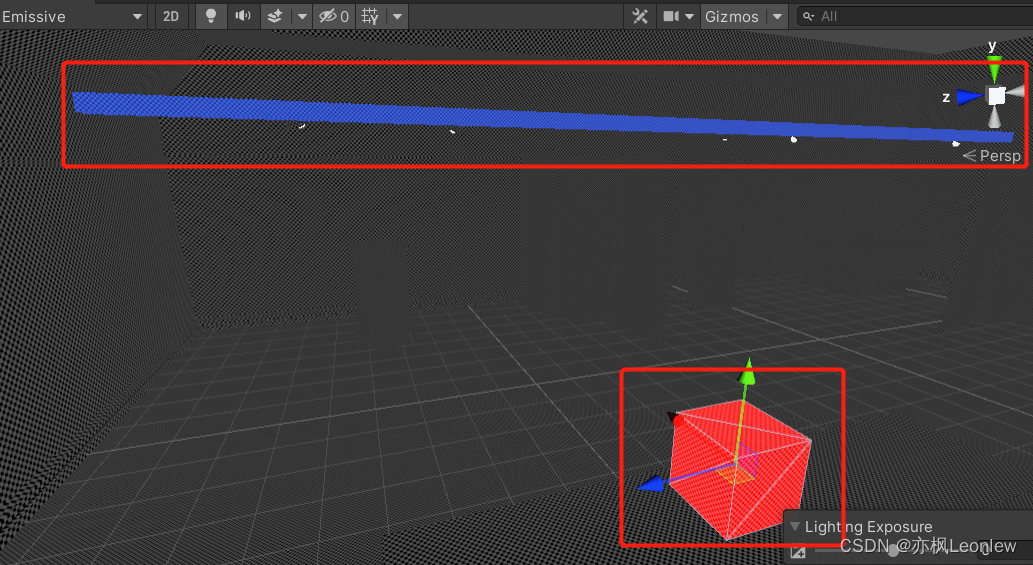
Task: Toggle scene audio speaker icon
Action: pos(243,16)
